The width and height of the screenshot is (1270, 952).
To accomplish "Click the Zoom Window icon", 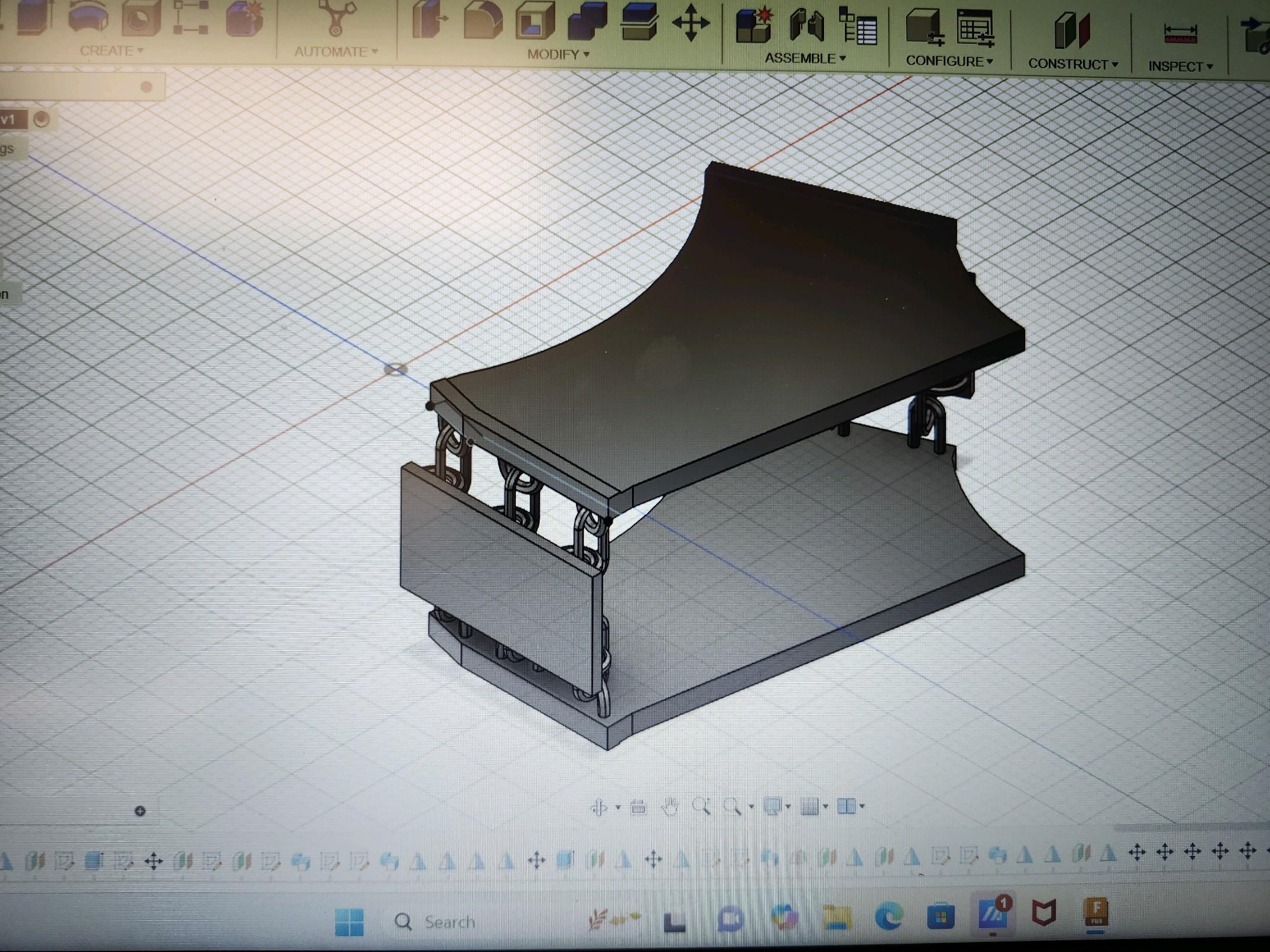I will point(733,807).
